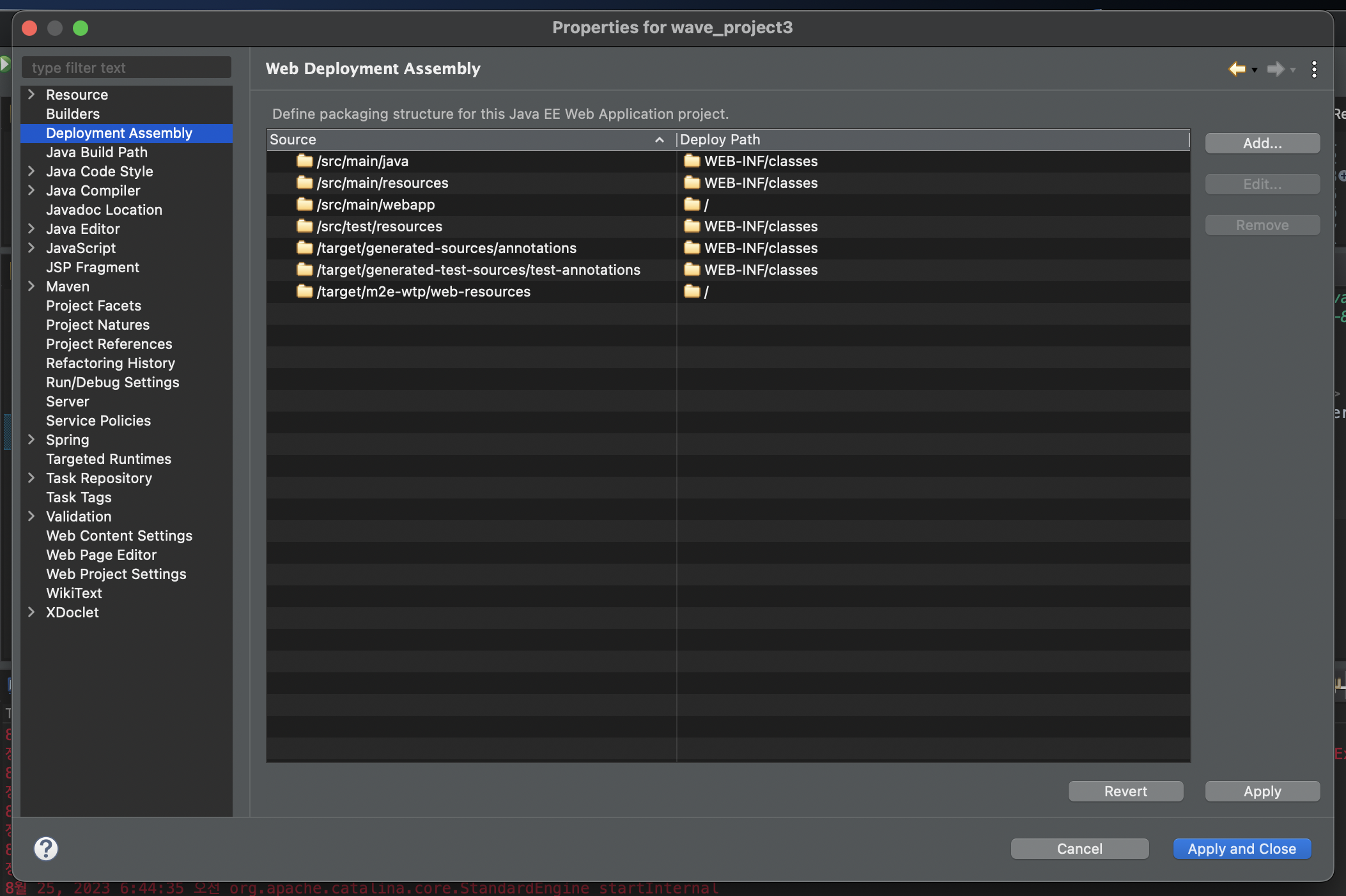Open the back history dropdown arrow
The image size is (1346, 896).
click(x=1255, y=70)
